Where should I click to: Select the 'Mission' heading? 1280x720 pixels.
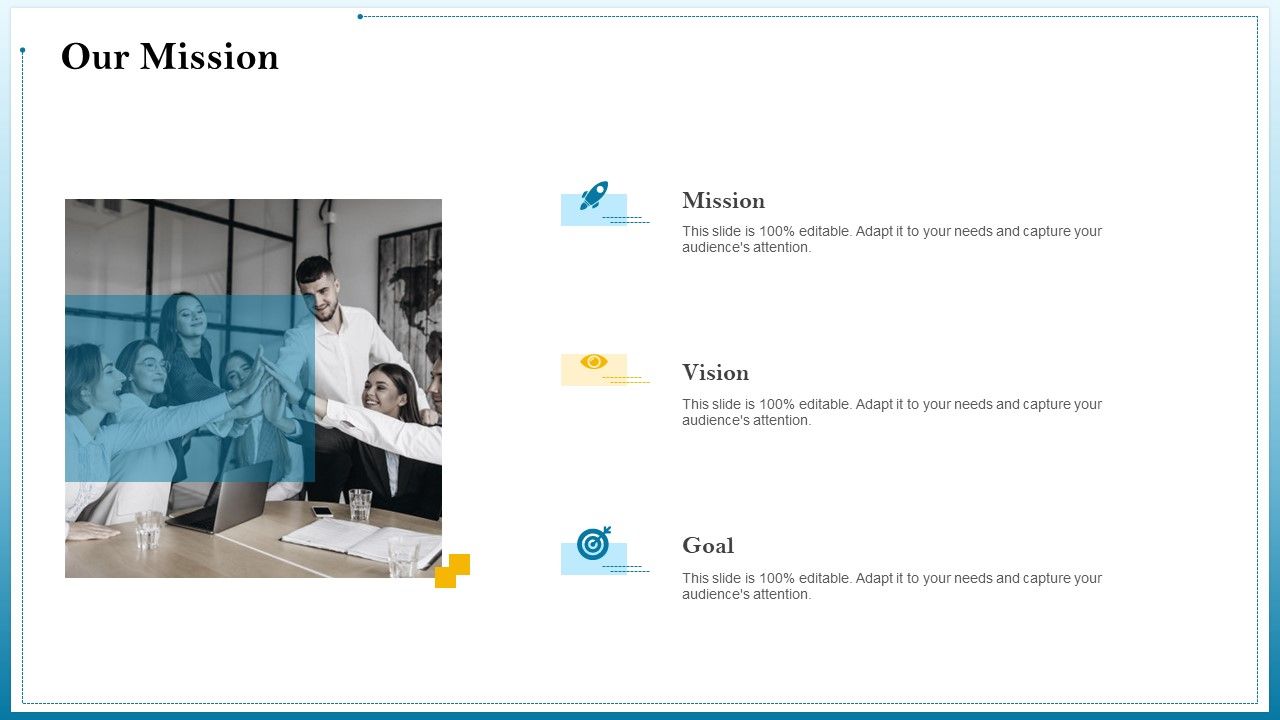pos(724,200)
